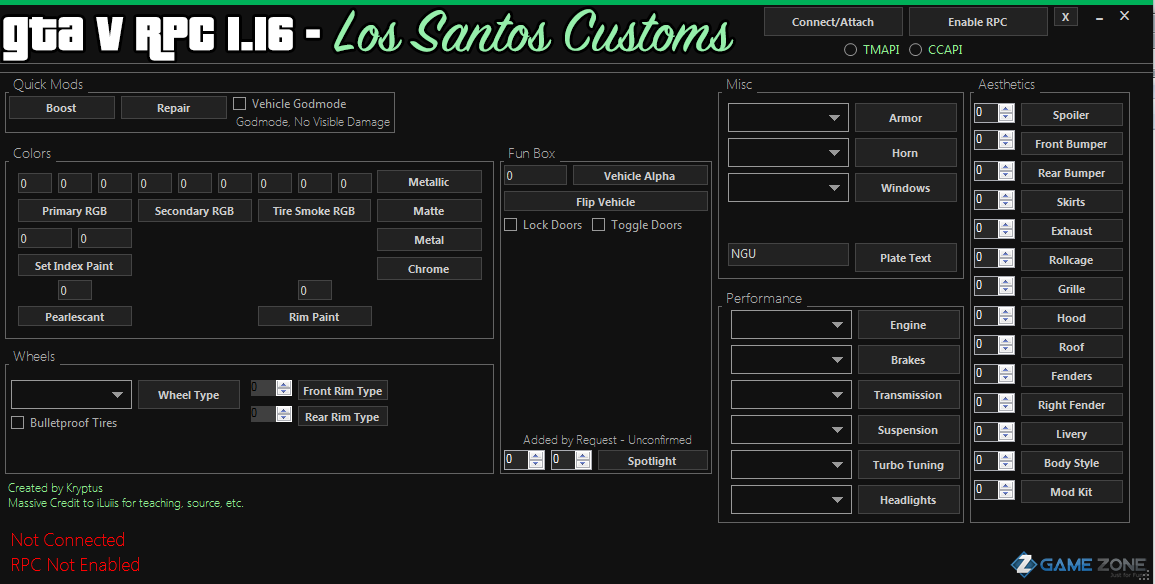Click the Front Rim Type button
This screenshot has height=584, width=1155.
coord(343,391)
